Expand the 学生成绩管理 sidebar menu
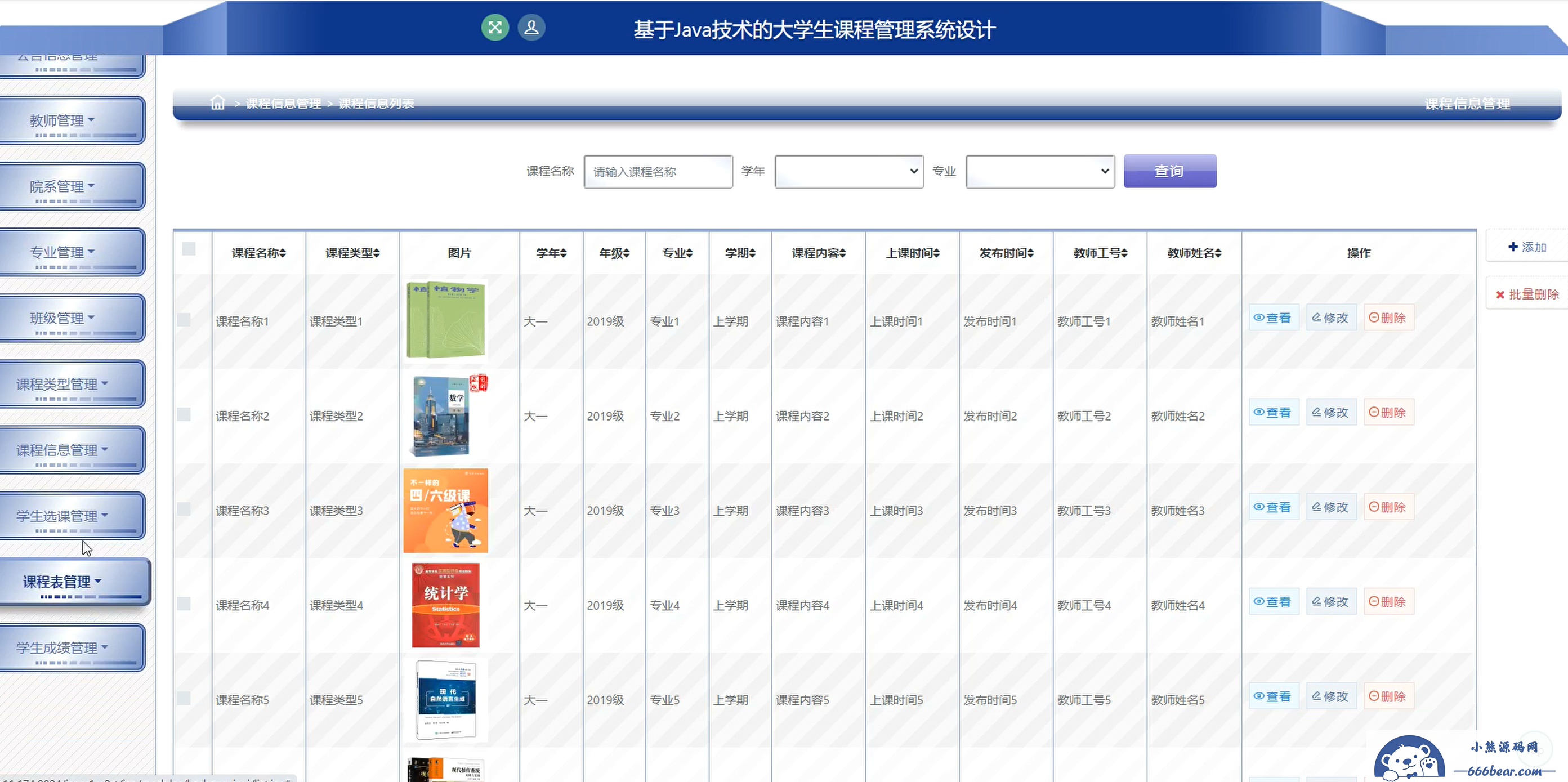The width and height of the screenshot is (1568, 782). 72,647
